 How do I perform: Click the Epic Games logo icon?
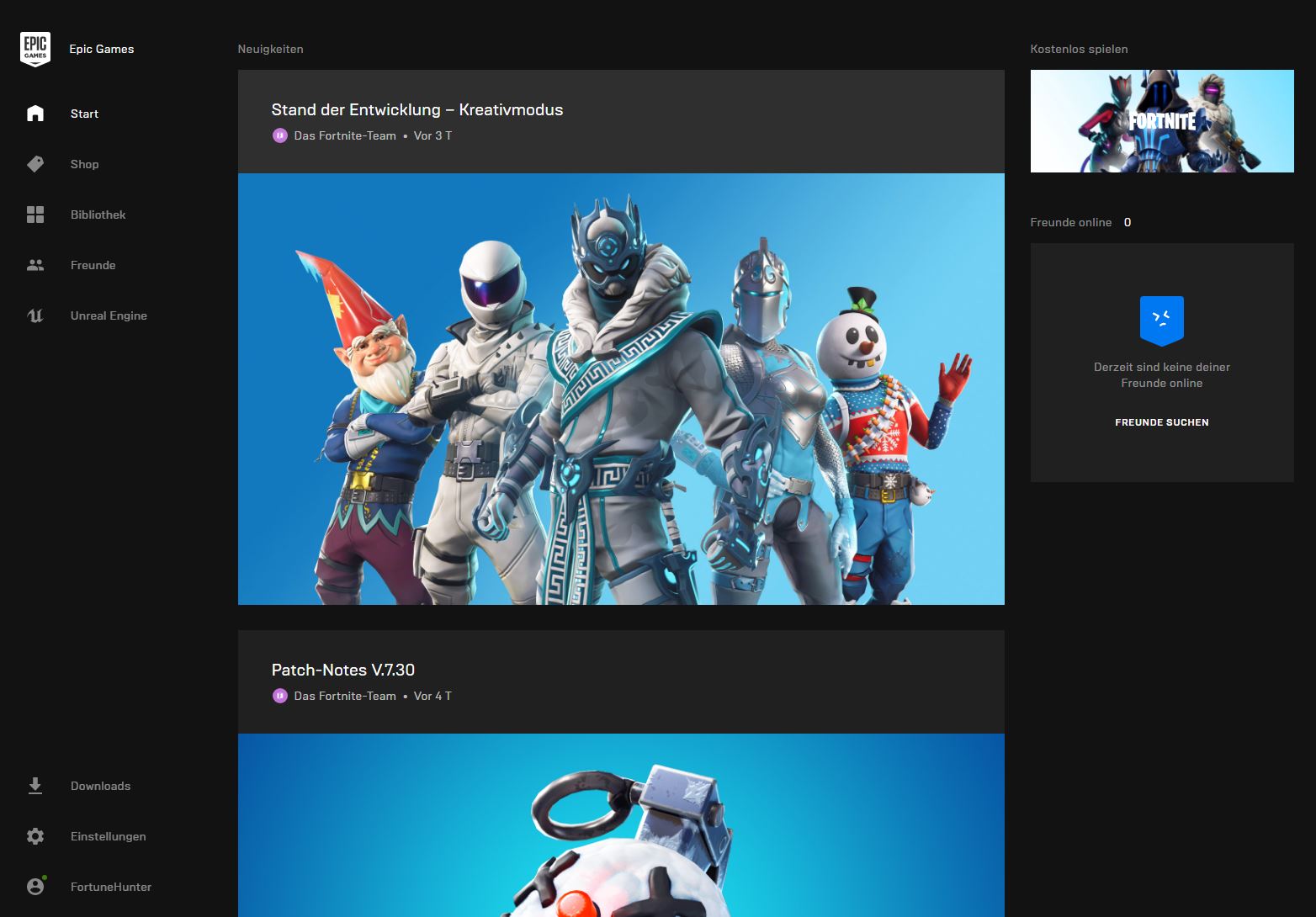coord(35,49)
